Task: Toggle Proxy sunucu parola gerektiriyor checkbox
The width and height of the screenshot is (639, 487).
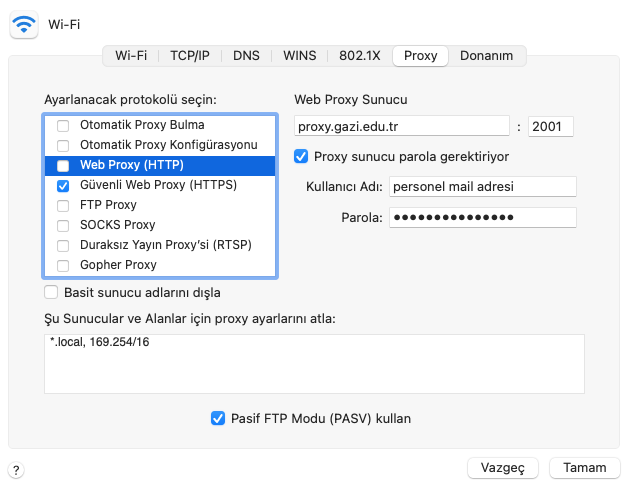Action: click(x=301, y=156)
